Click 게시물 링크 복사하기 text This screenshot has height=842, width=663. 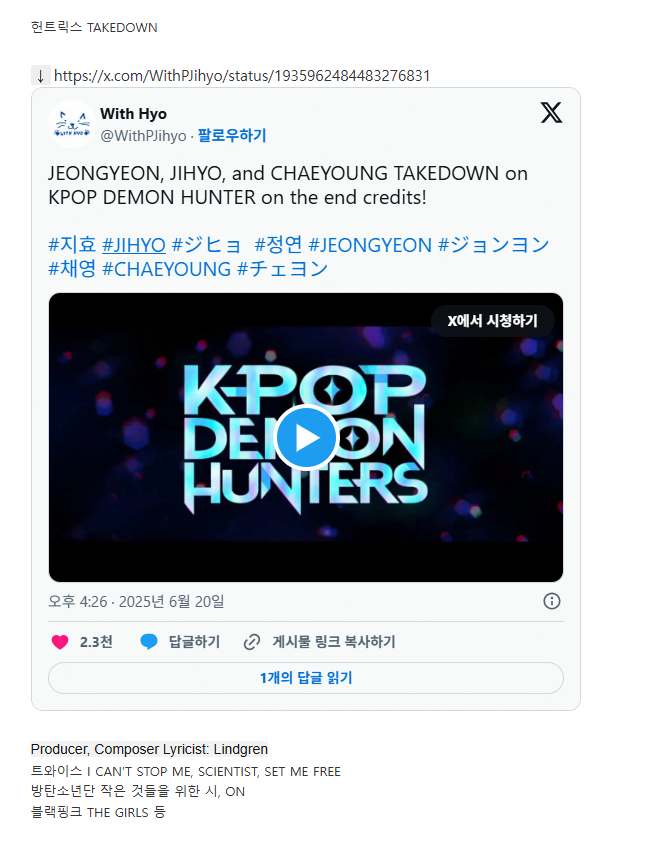(333, 642)
